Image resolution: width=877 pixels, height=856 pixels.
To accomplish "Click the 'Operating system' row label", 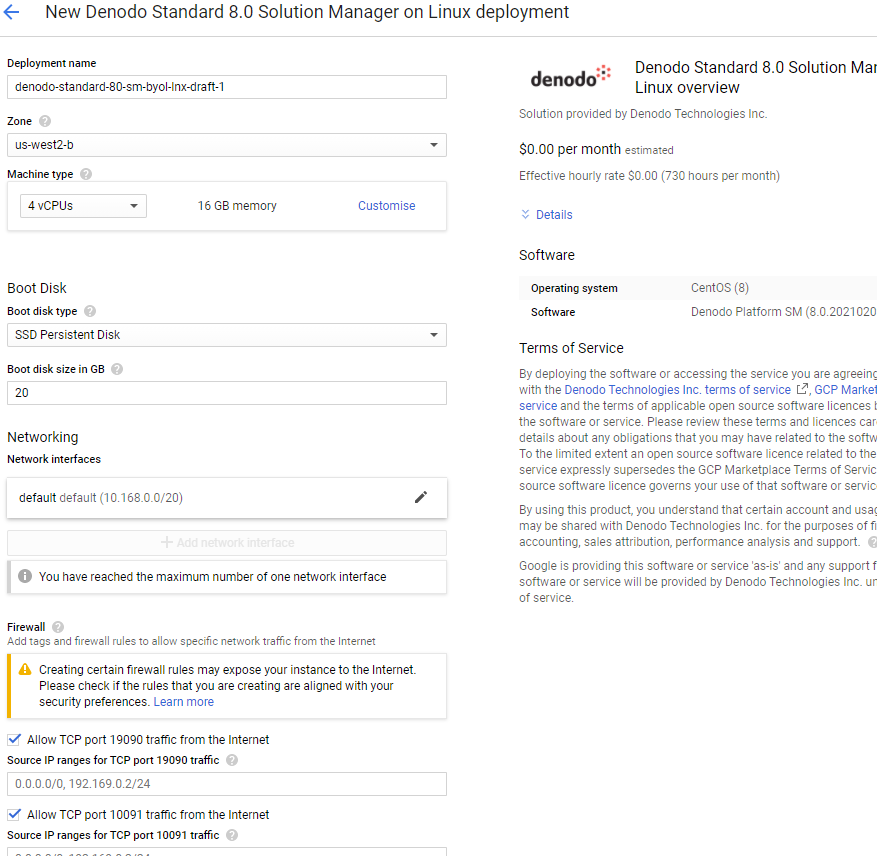I will [574, 288].
